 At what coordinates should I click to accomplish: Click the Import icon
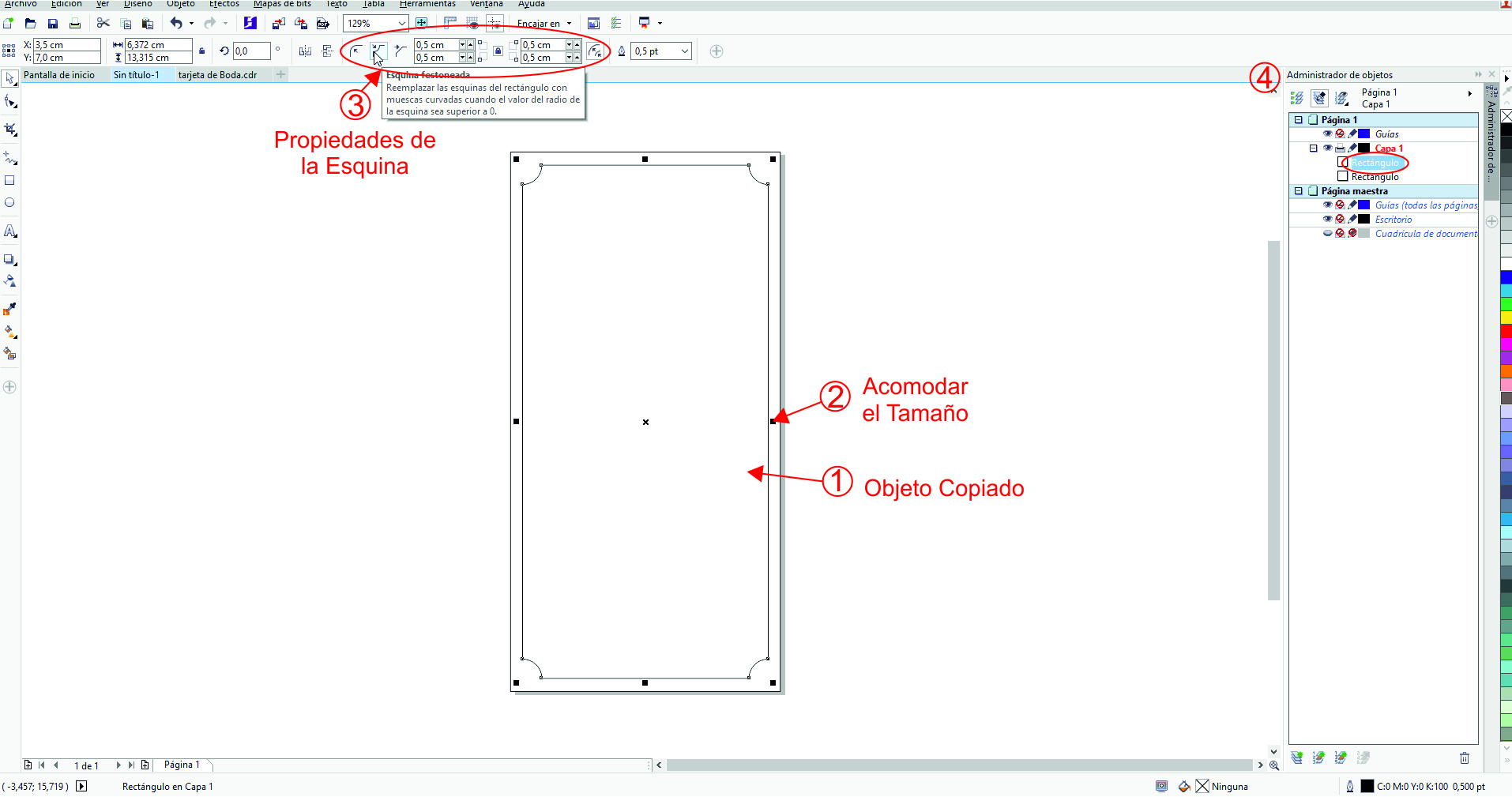[x=278, y=23]
